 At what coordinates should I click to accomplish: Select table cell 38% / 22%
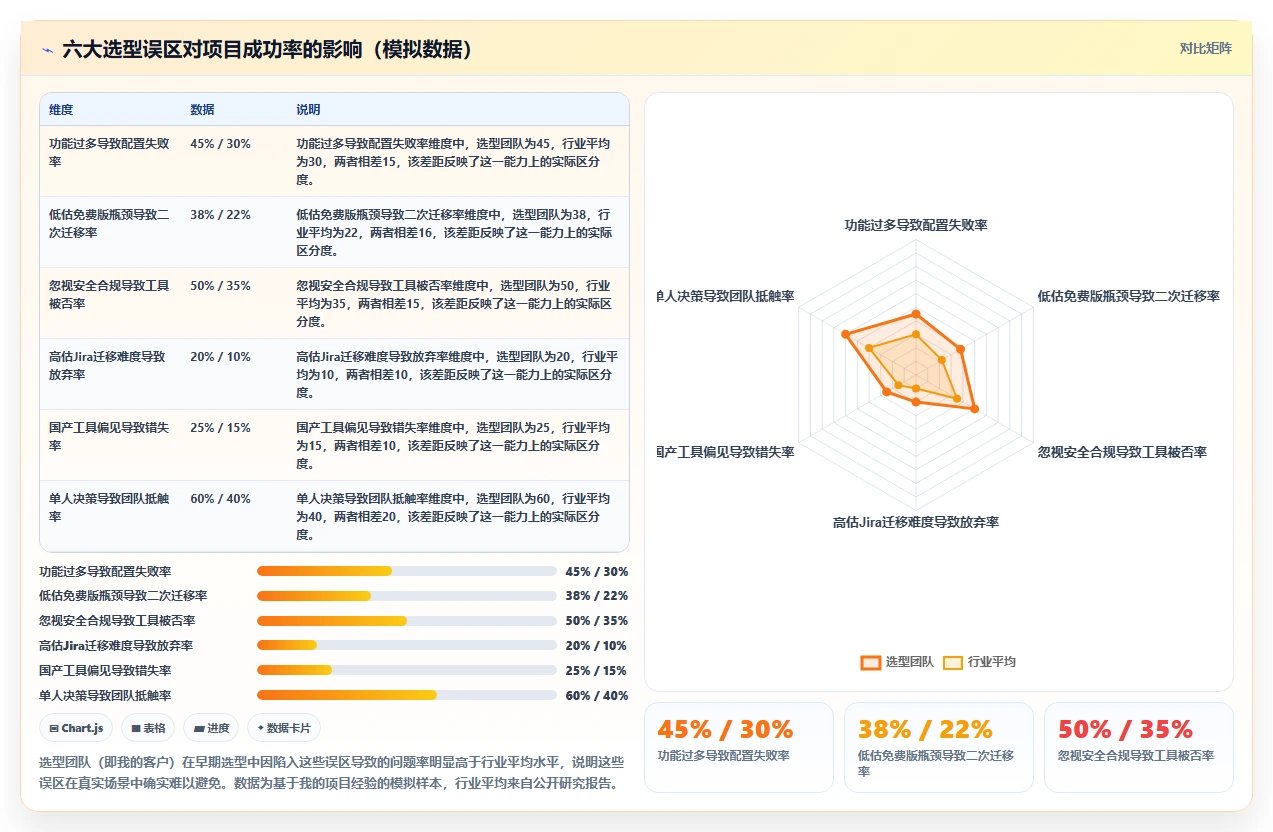220,215
